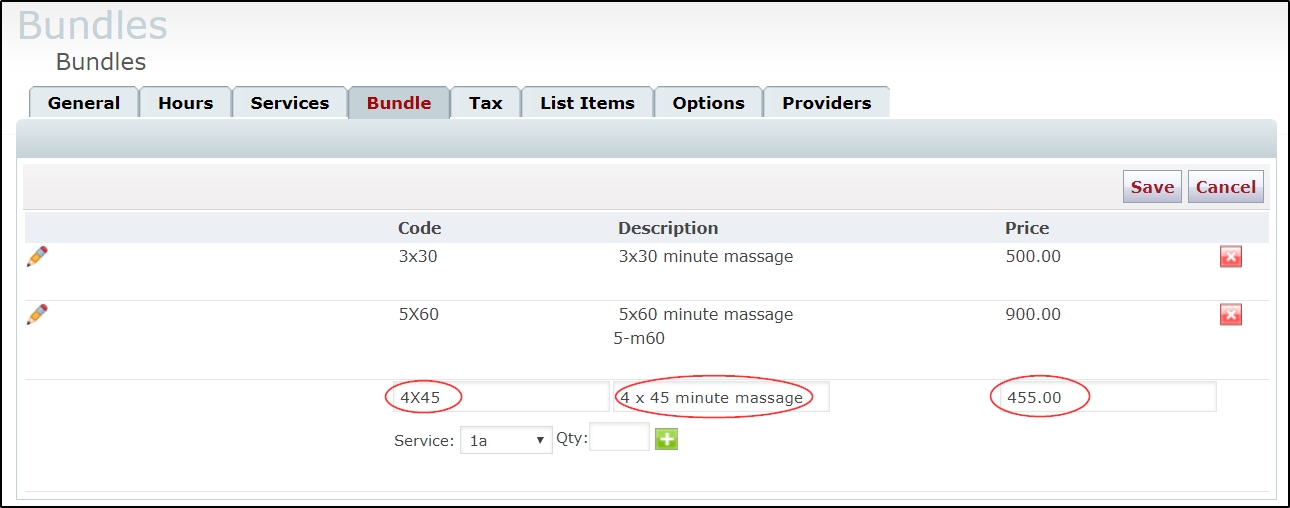Focus the Code field containing 4X45
This screenshot has width=1290, height=508.
coord(501,397)
